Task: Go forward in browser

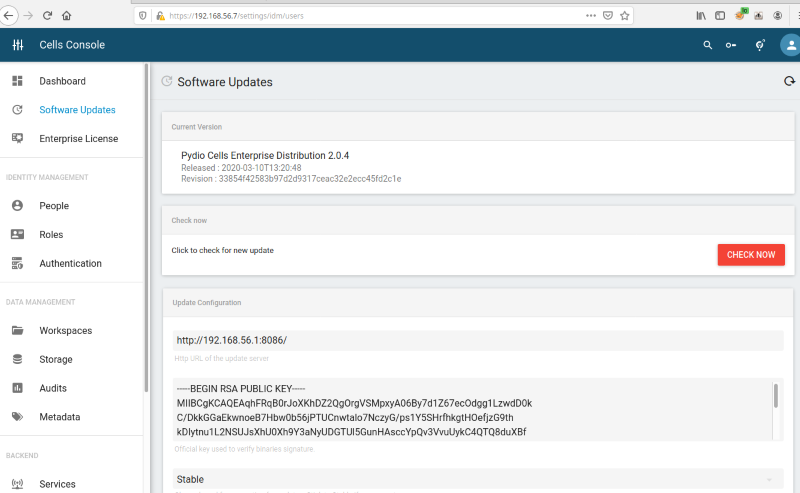Action: (28, 16)
